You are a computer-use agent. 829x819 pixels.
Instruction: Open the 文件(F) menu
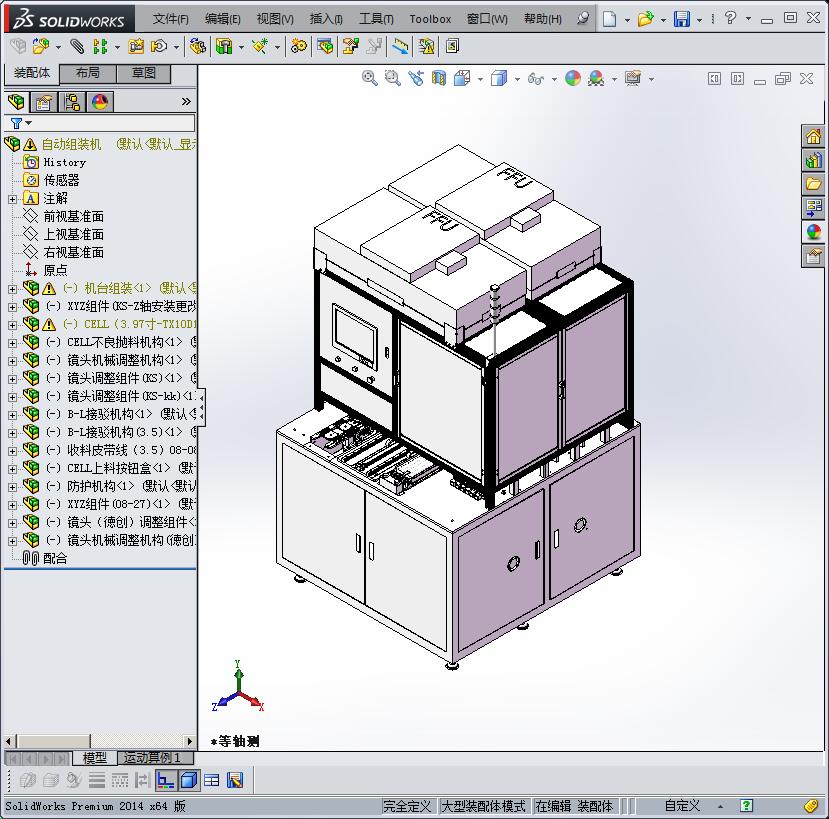(170, 19)
